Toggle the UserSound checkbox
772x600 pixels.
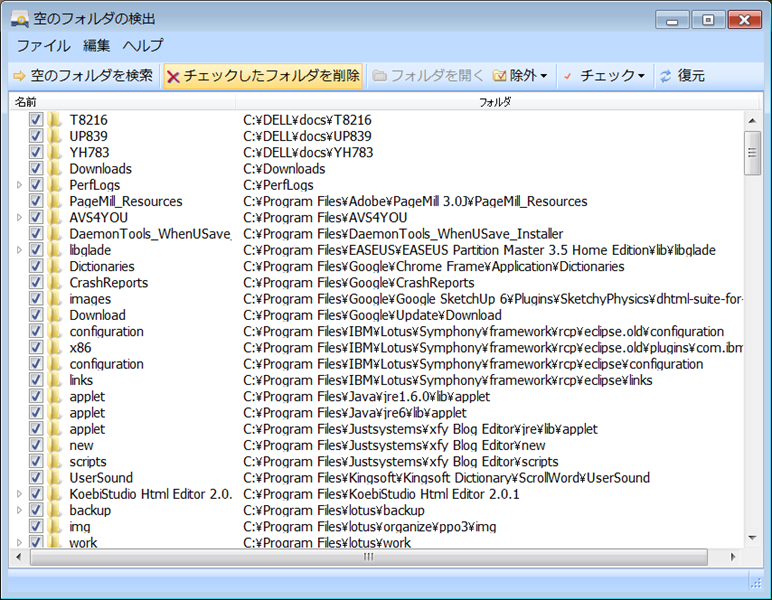(36, 477)
